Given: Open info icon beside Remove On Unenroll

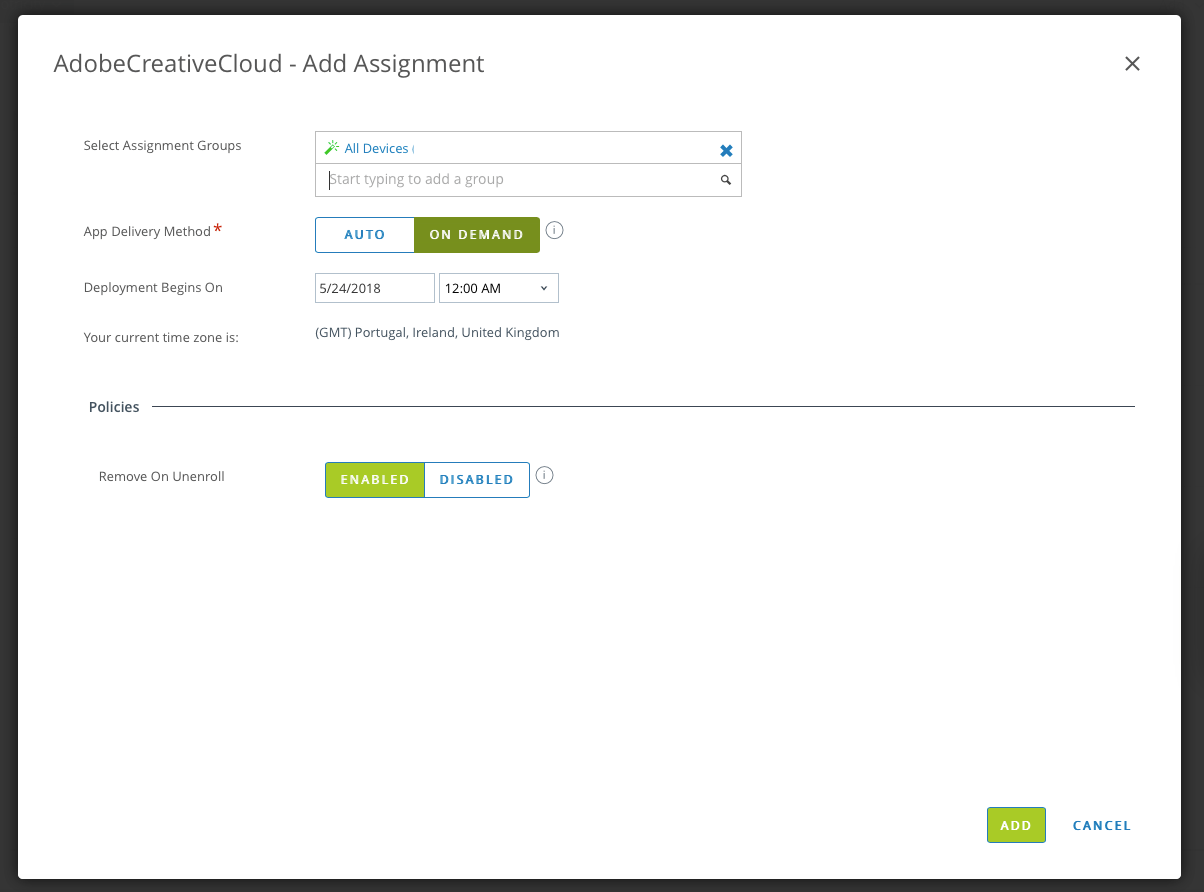Looking at the screenshot, I should point(544,475).
